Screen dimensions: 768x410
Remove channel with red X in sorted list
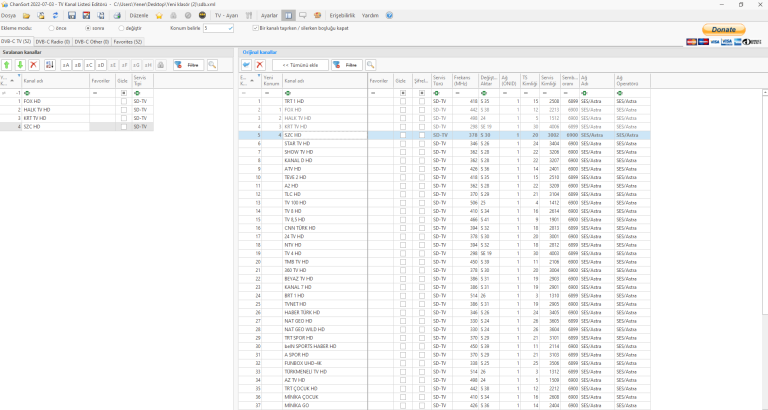point(34,65)
